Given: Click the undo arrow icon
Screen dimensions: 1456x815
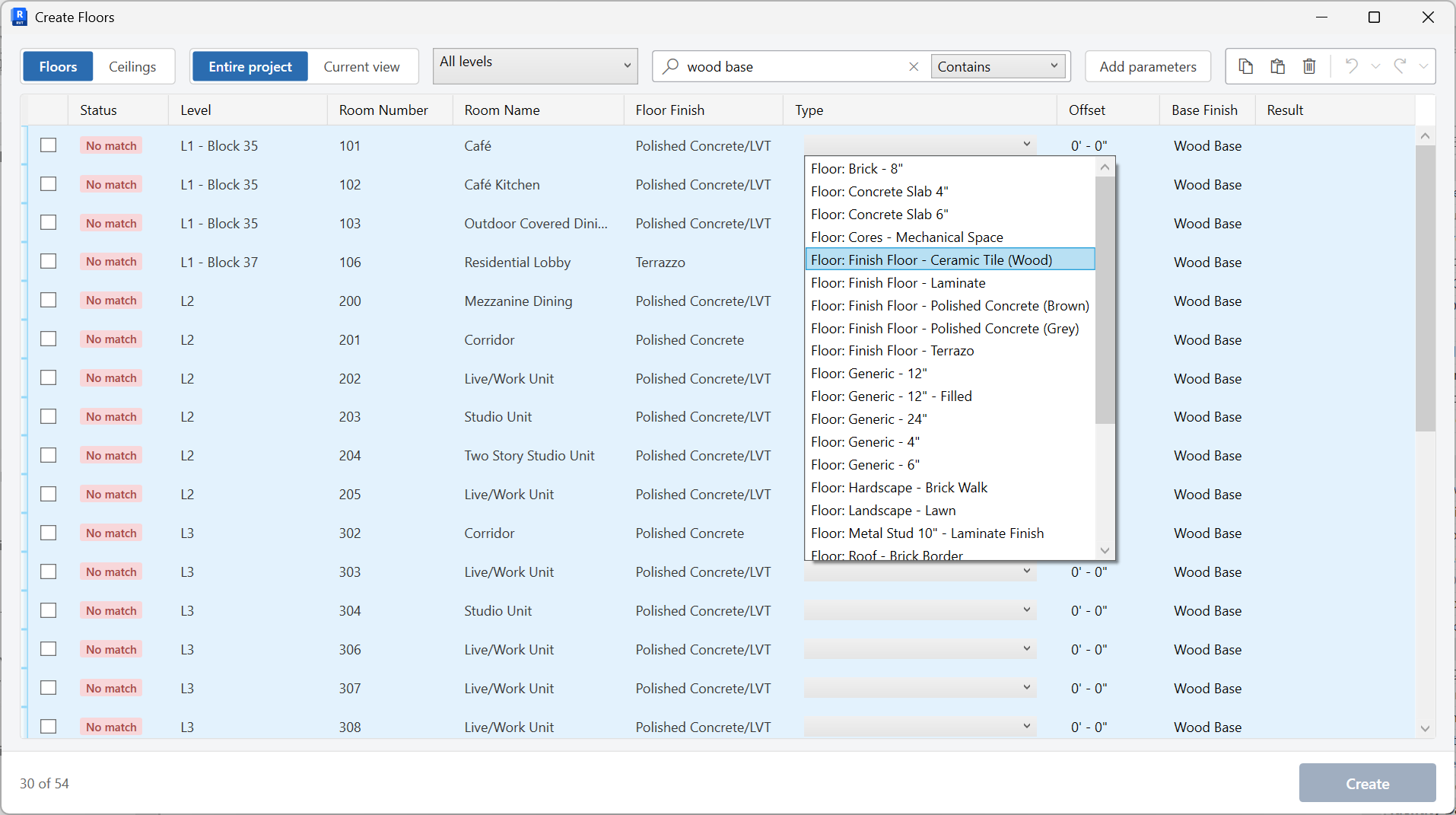Looking at the screenshot, I should point(1352,66).
